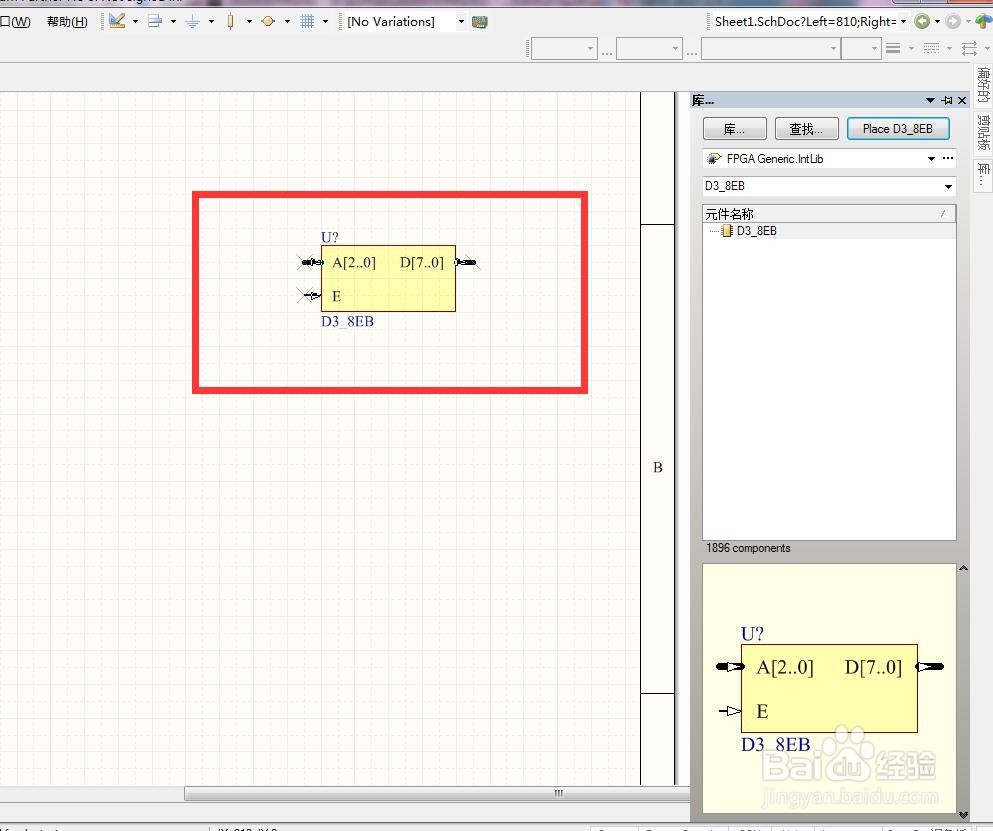
Task: Click the digital devices resistor icon
Action: click(231, 22)
